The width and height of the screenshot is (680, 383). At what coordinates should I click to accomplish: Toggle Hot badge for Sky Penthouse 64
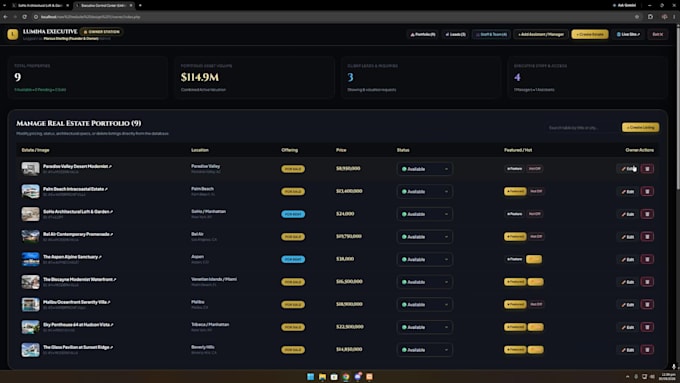(x=536, y=327)
